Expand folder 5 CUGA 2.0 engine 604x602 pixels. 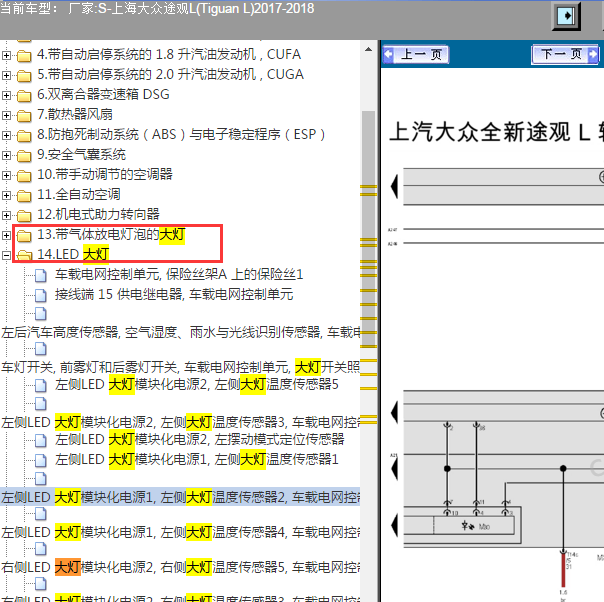[x=6, y=75]
